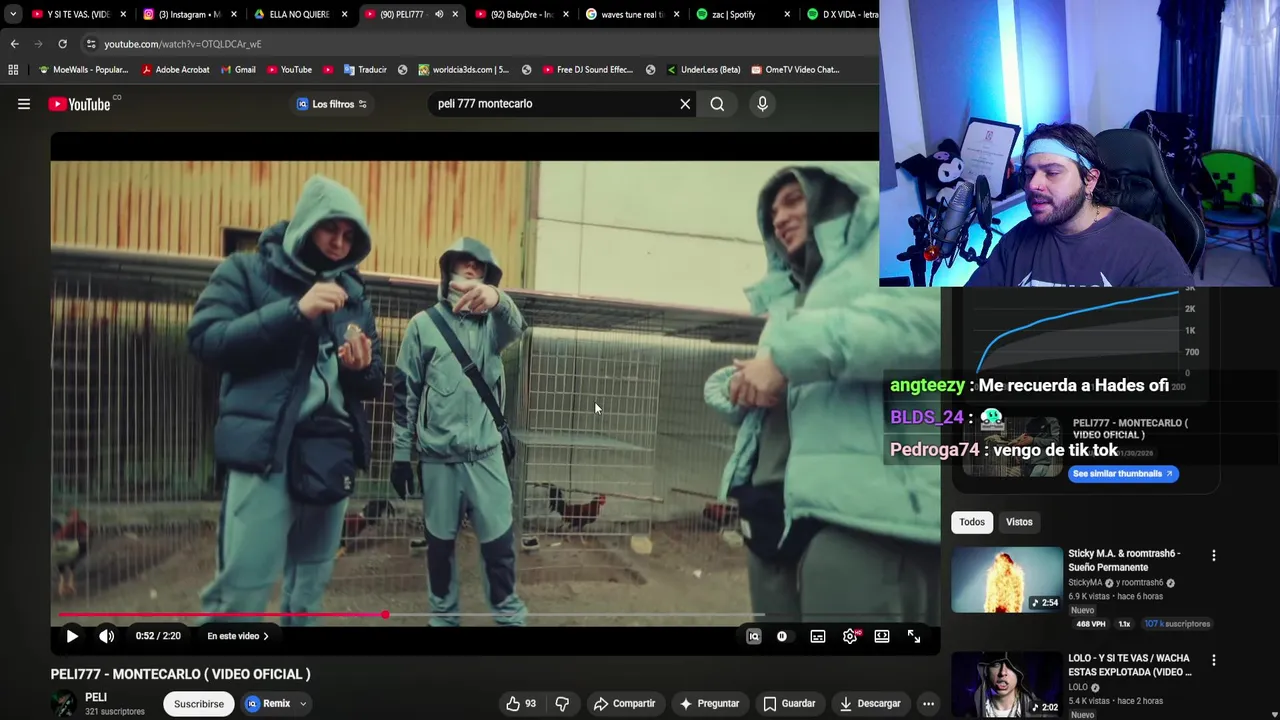
Task: Open options menu for Sueño Permanente video
Action: pos(1214,556)
